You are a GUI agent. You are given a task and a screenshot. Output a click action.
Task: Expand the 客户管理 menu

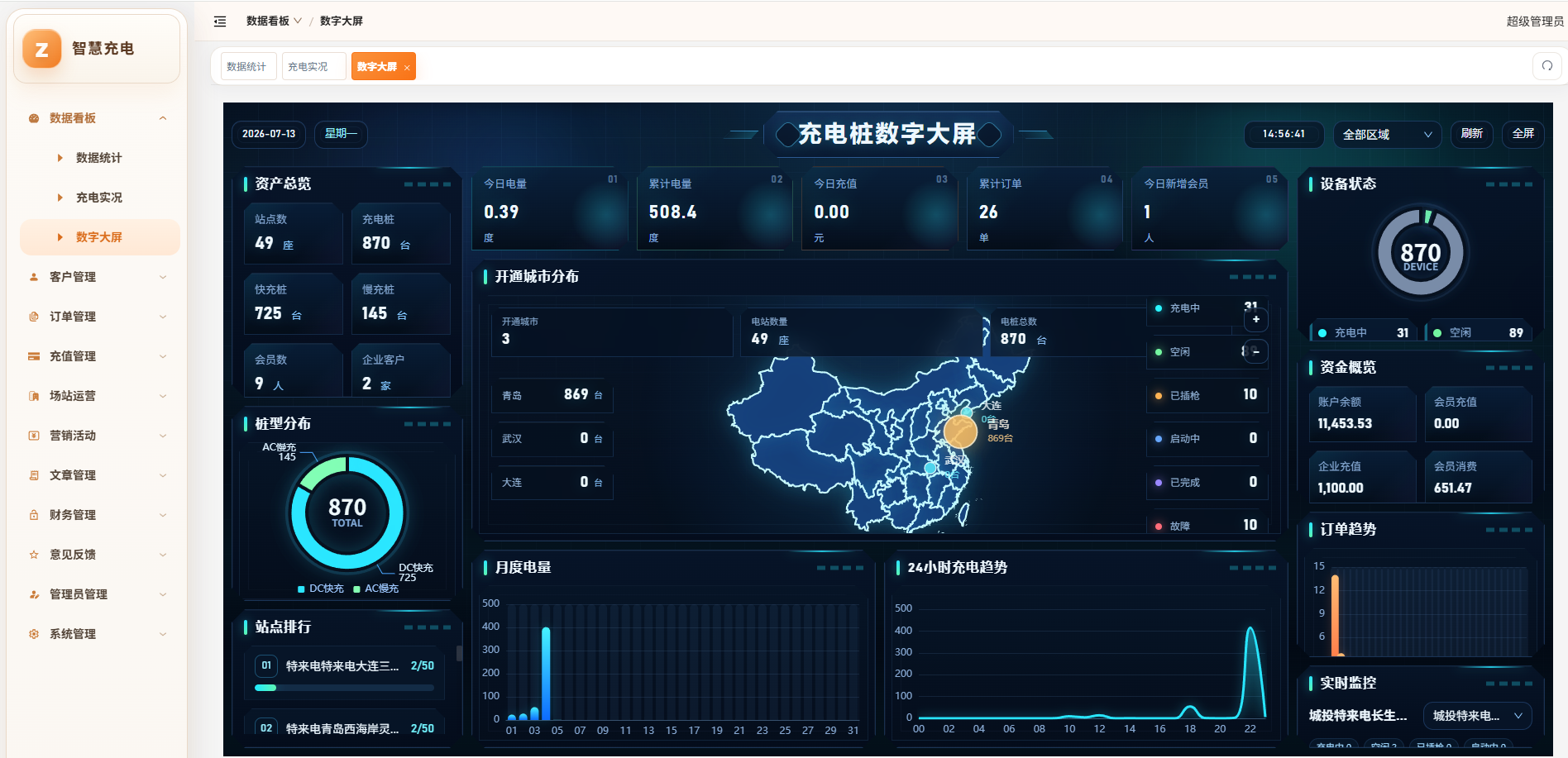point(163,277)
